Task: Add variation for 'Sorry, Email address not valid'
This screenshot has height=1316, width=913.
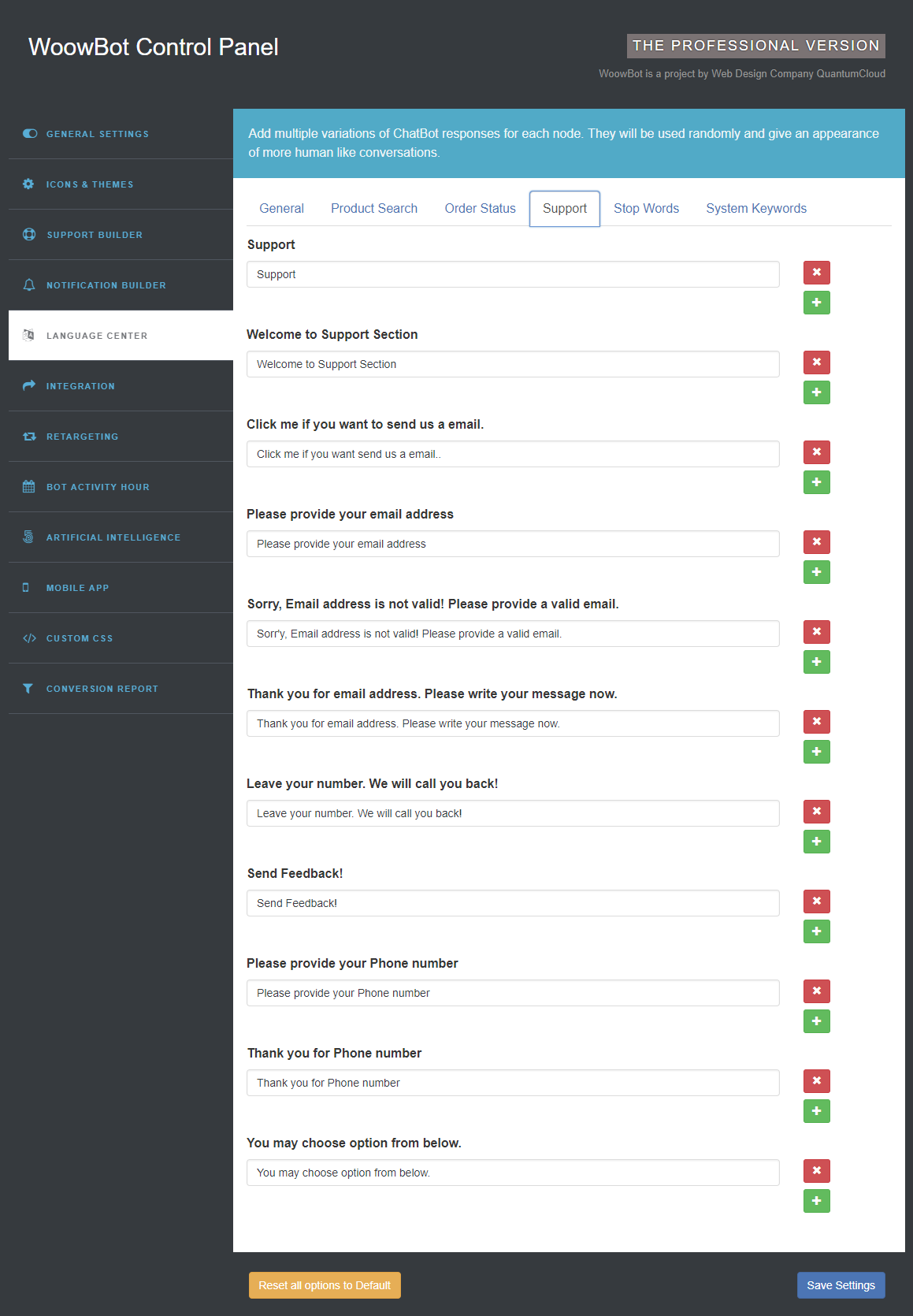Action: point(817,661)
